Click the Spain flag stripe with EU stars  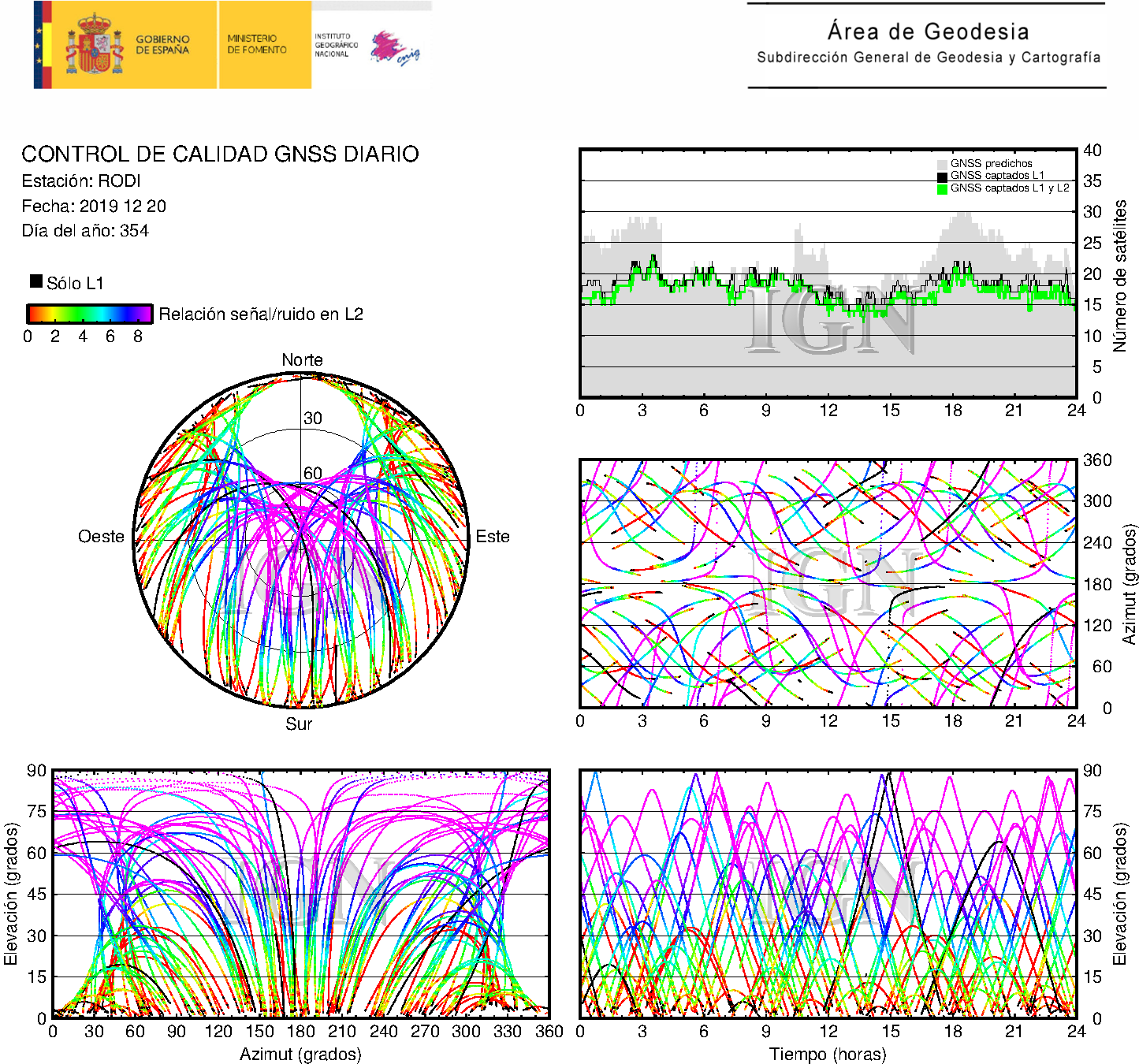point(43,45)
